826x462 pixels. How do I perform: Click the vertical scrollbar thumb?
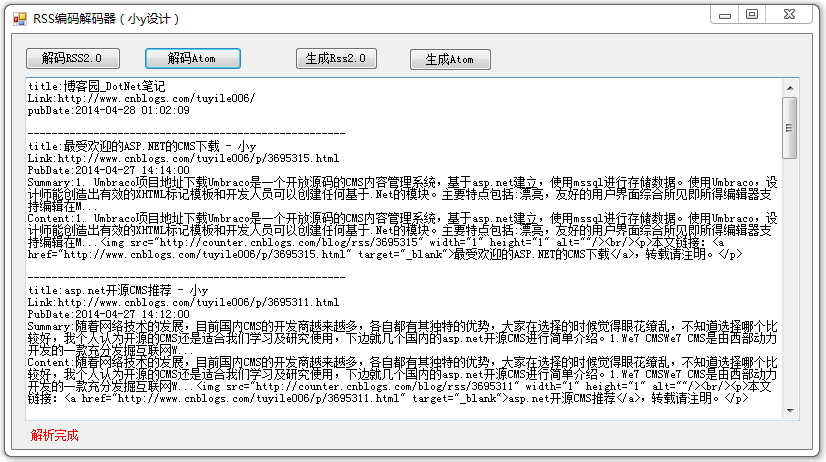coord(790,128)
